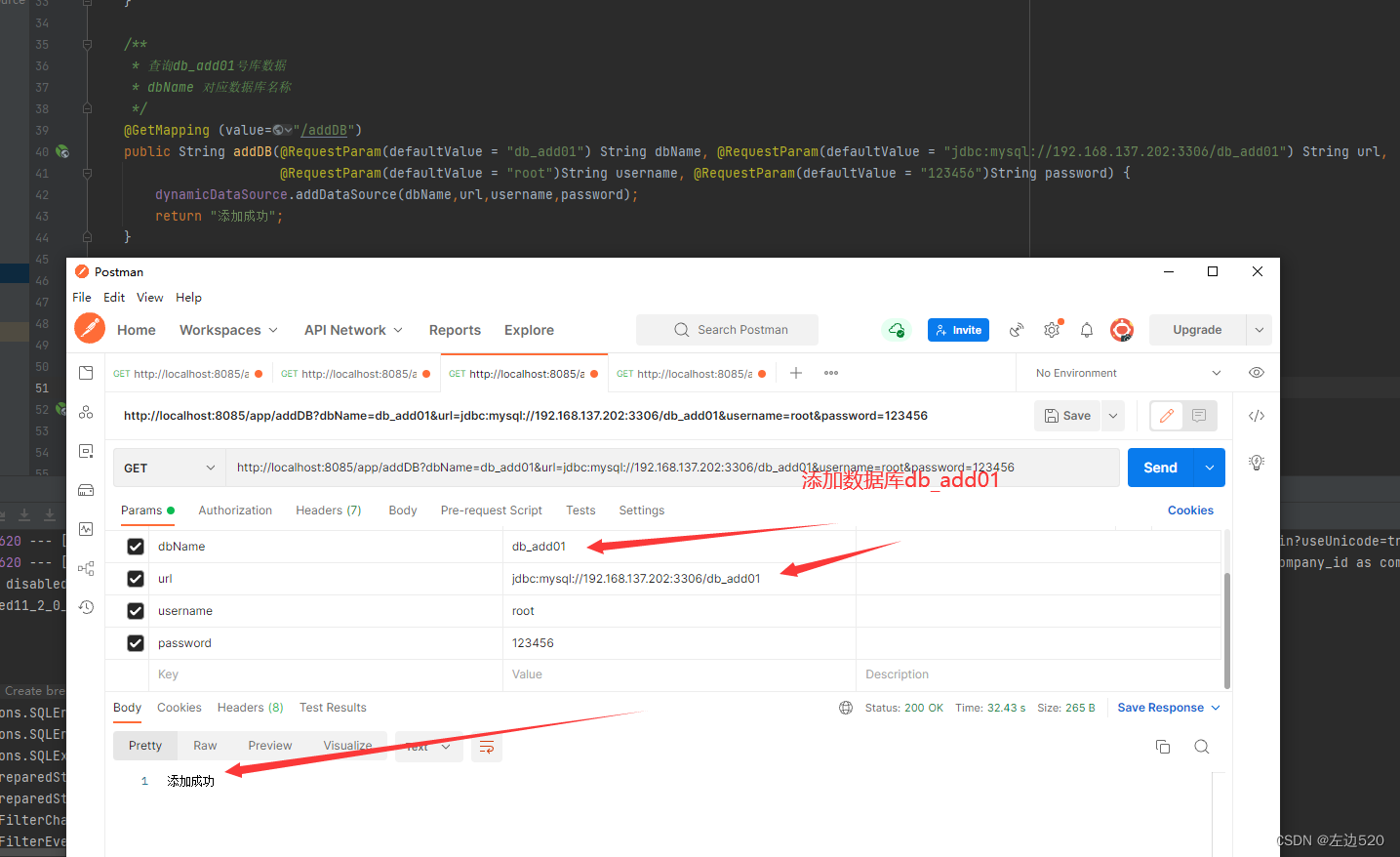The height and width of the screenshot is (857, 1400).
Task: Uncheck the dbName parameter checkbox
Action: [136, 547]
